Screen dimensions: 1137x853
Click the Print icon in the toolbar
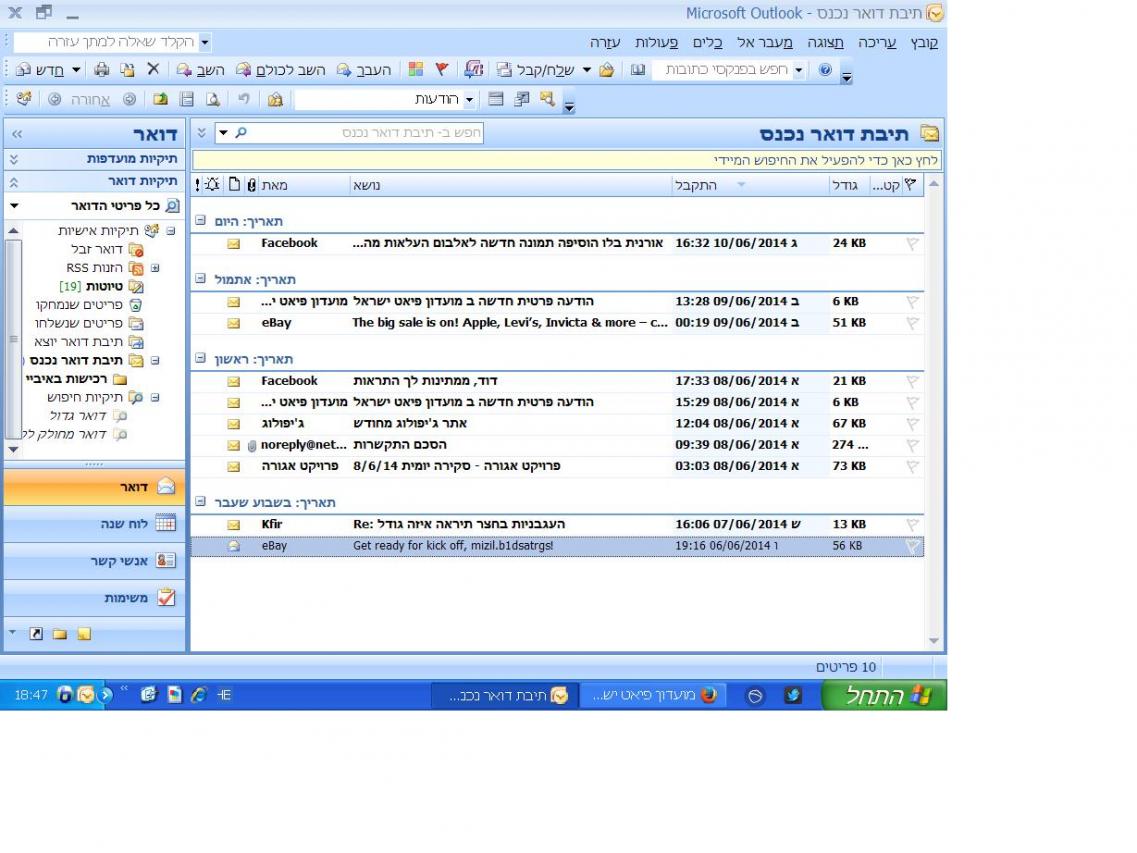tap(101, 70)
